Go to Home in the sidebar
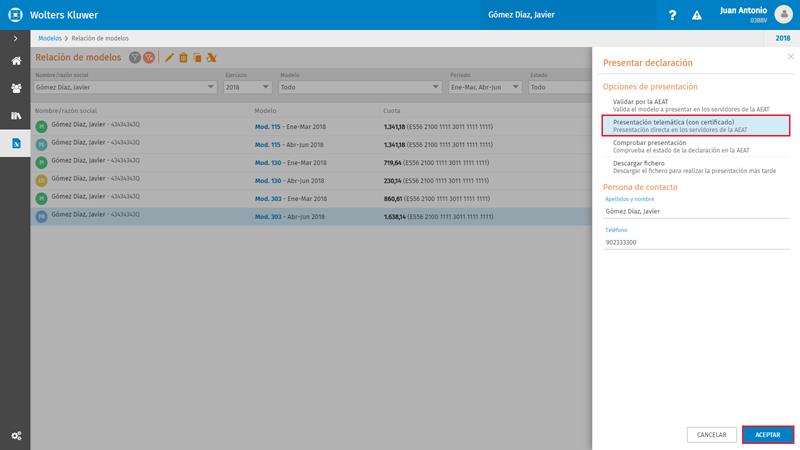The height and width of the screenshot is (450, 800). 16,61
